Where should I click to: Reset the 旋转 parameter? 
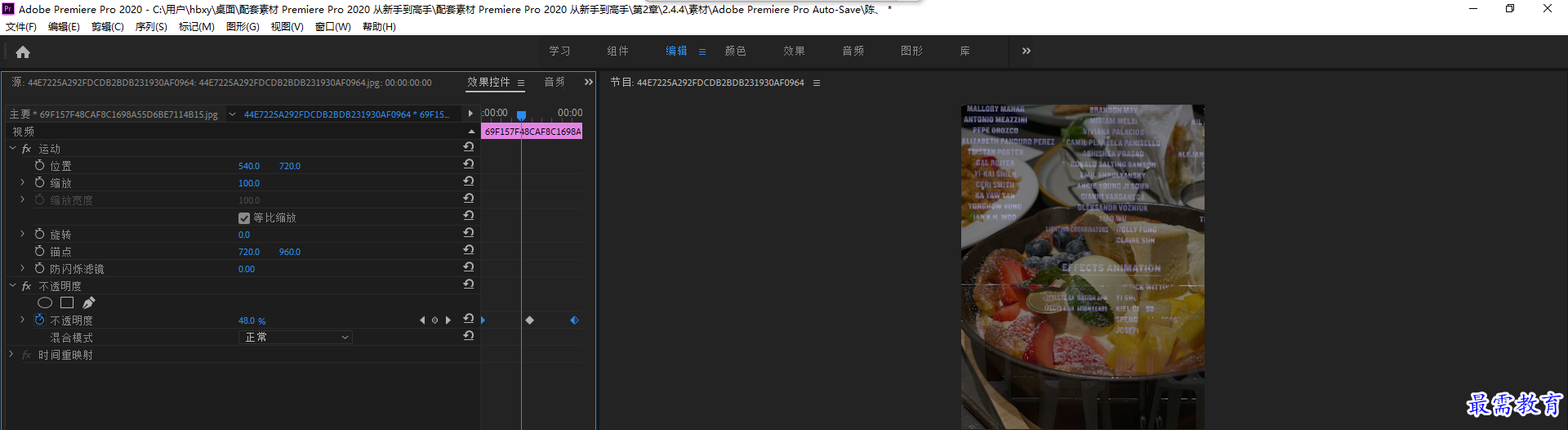point(469,233)
